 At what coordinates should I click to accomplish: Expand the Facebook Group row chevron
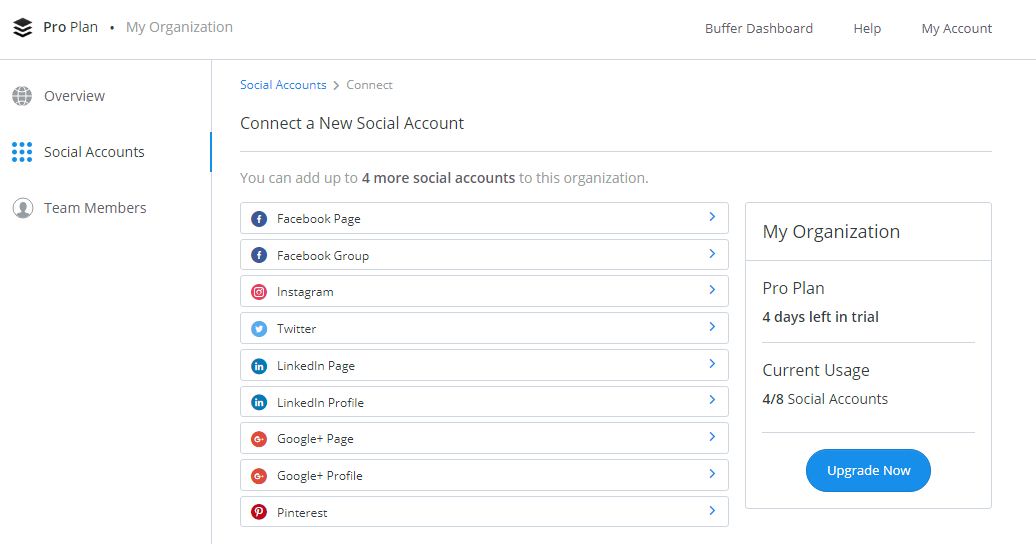point(712,254)
